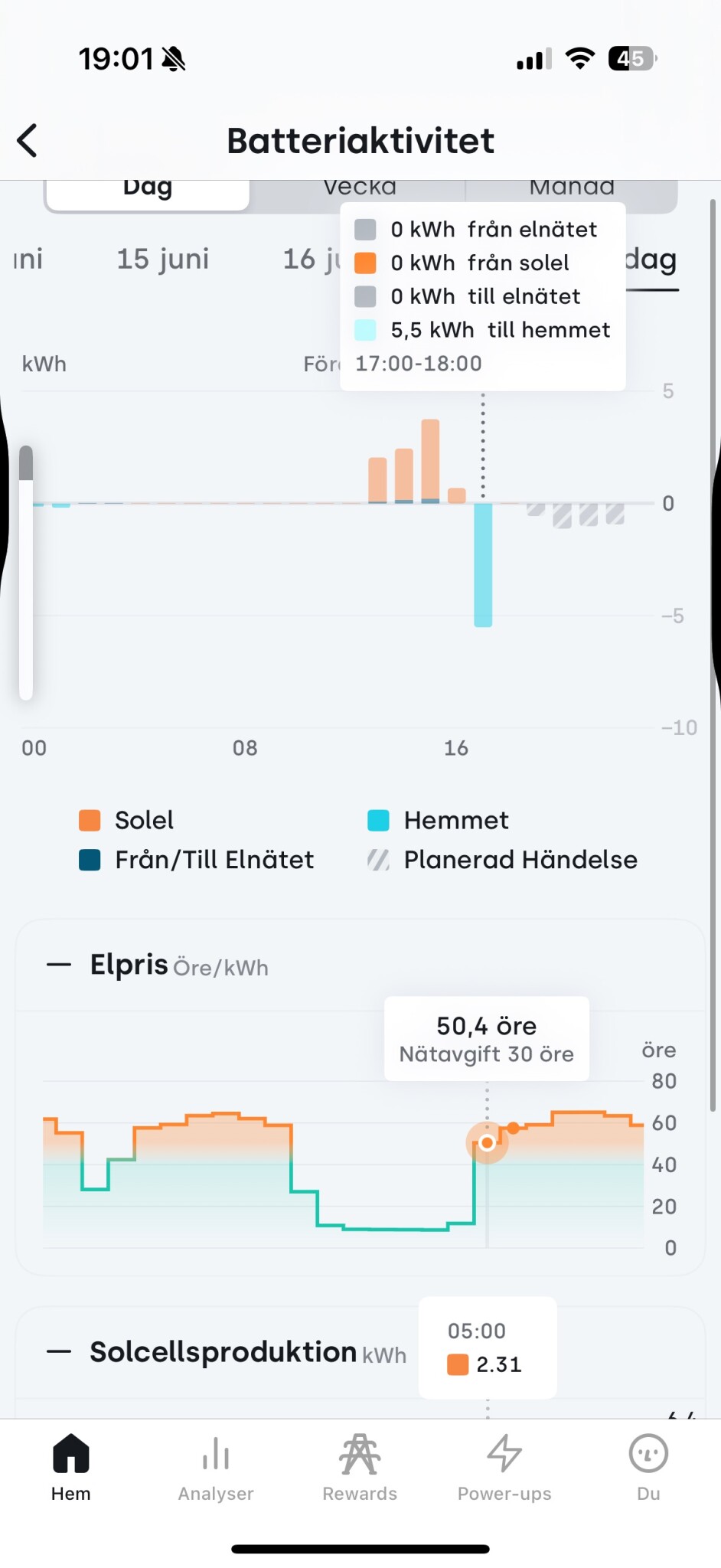Tap the battery status icon
Viewport: 721px width, 1568px height.
[632, 58]
